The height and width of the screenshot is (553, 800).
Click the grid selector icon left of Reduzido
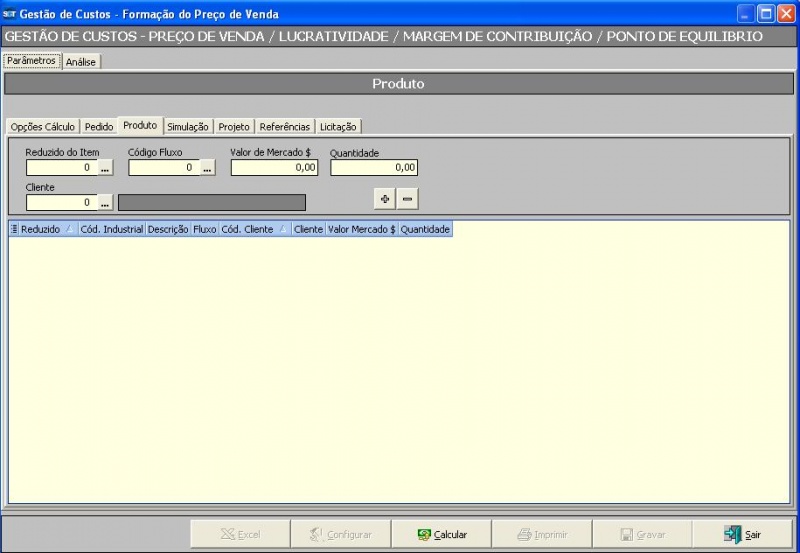[x=14, y=229]
